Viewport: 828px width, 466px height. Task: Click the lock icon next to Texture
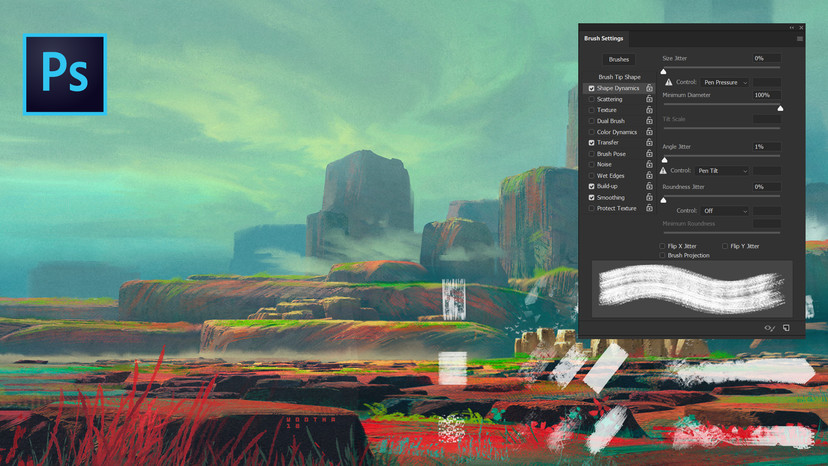click(649, 110)
